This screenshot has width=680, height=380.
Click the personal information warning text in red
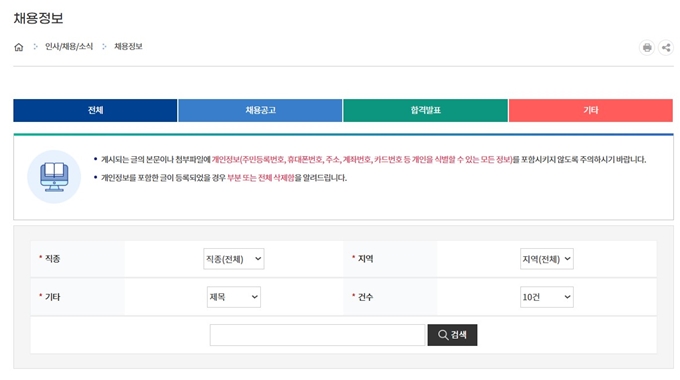[362, 160]
